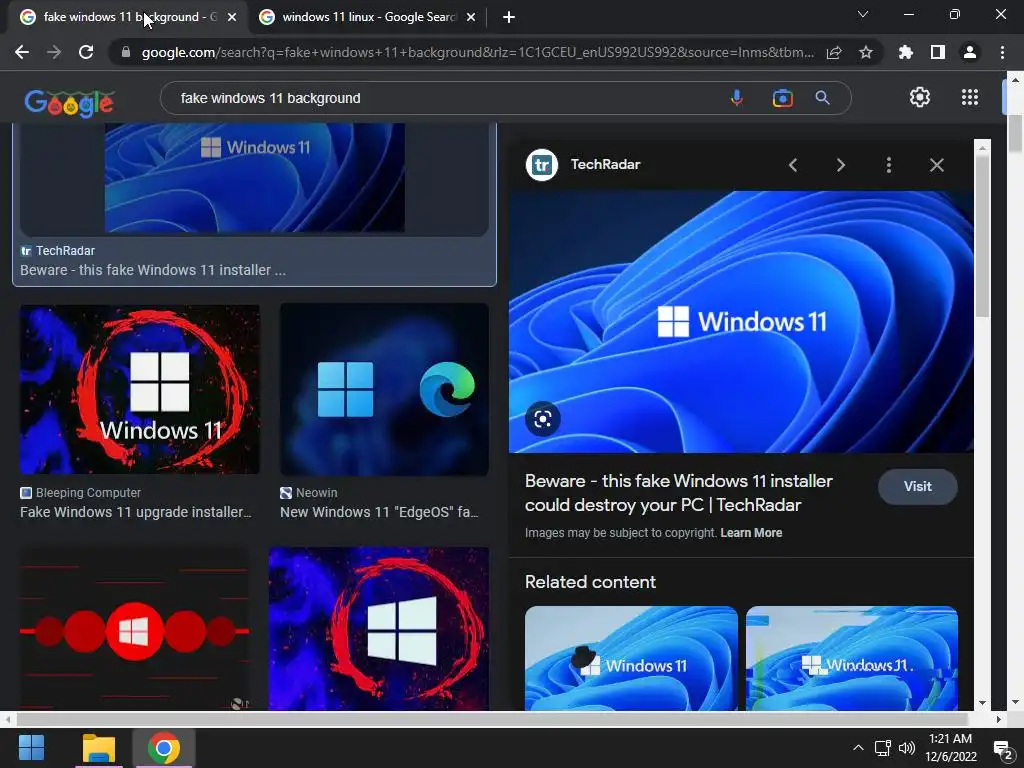The image size is (1024, 768).
Task: Click the preview panel scroll down arrow
Action: [x=982, y=703]
